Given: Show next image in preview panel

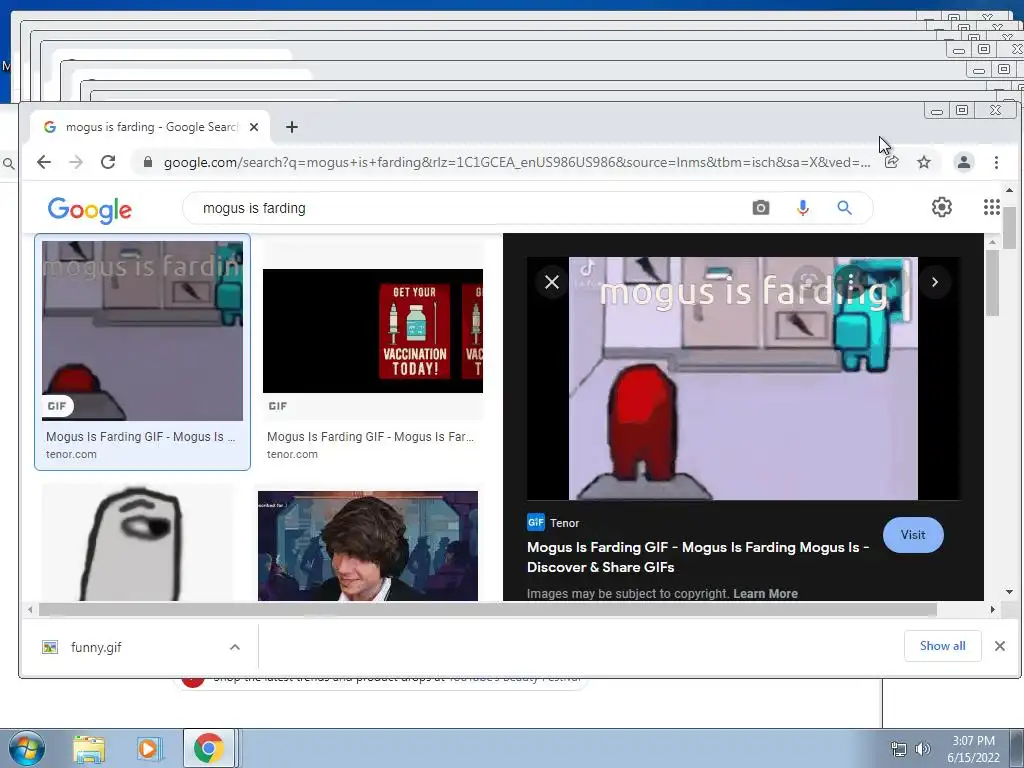Looking at the screenshot, I should pos(935,282).
